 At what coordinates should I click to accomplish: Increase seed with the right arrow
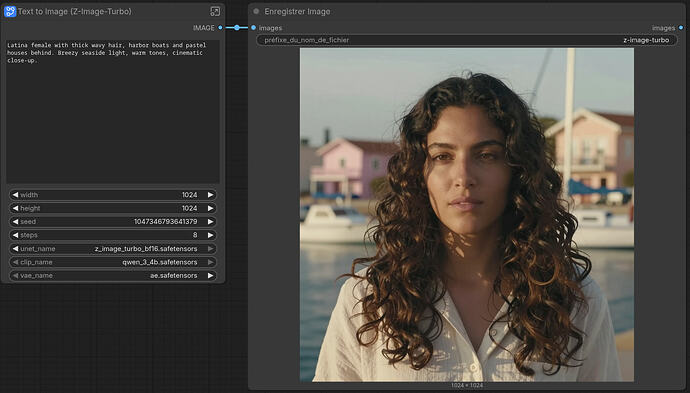(210, 221)
